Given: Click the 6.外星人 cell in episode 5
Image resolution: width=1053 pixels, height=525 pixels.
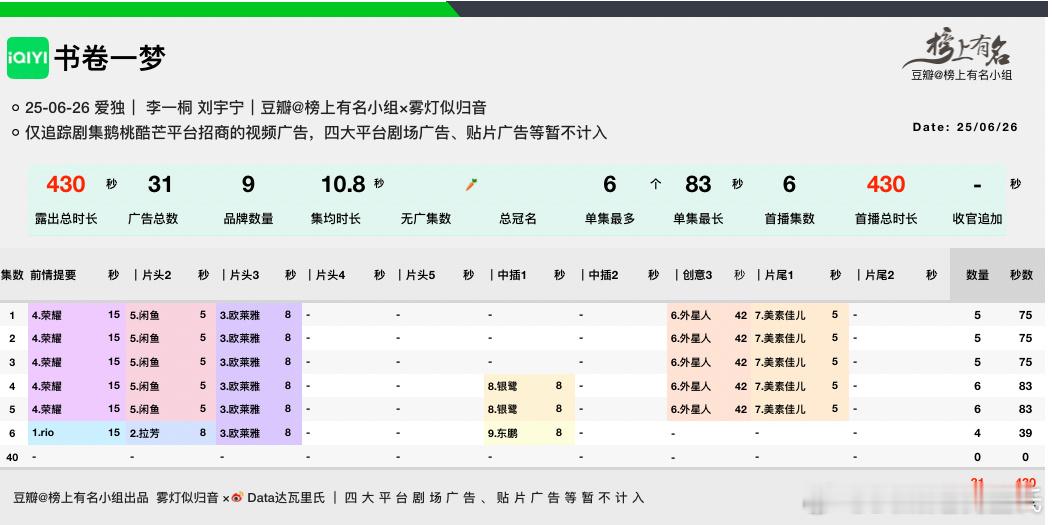Looking at the screenshot, I should pyautogui.click(x=690, y=410).
